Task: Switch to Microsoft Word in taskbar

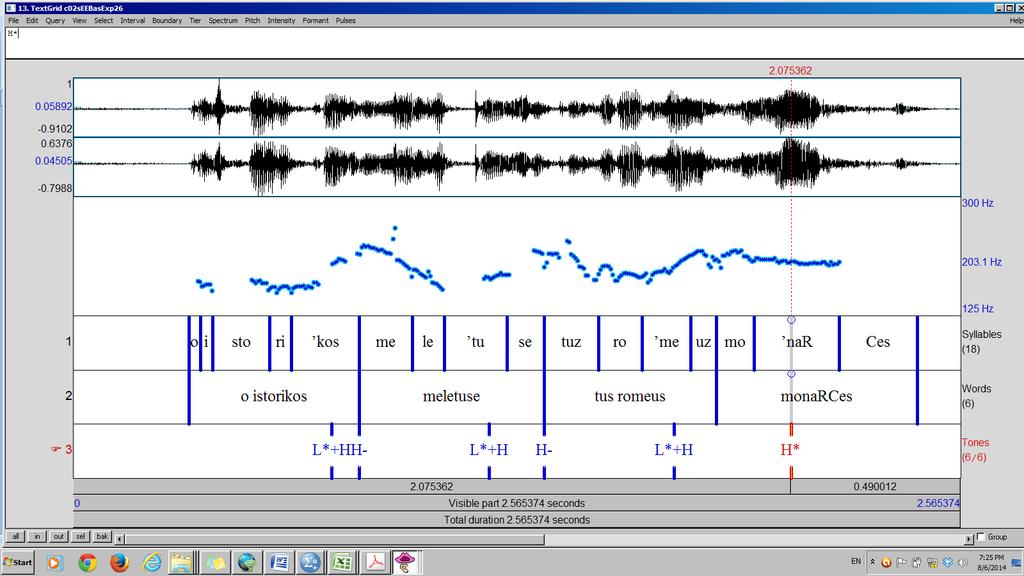Action: (279, 562)
